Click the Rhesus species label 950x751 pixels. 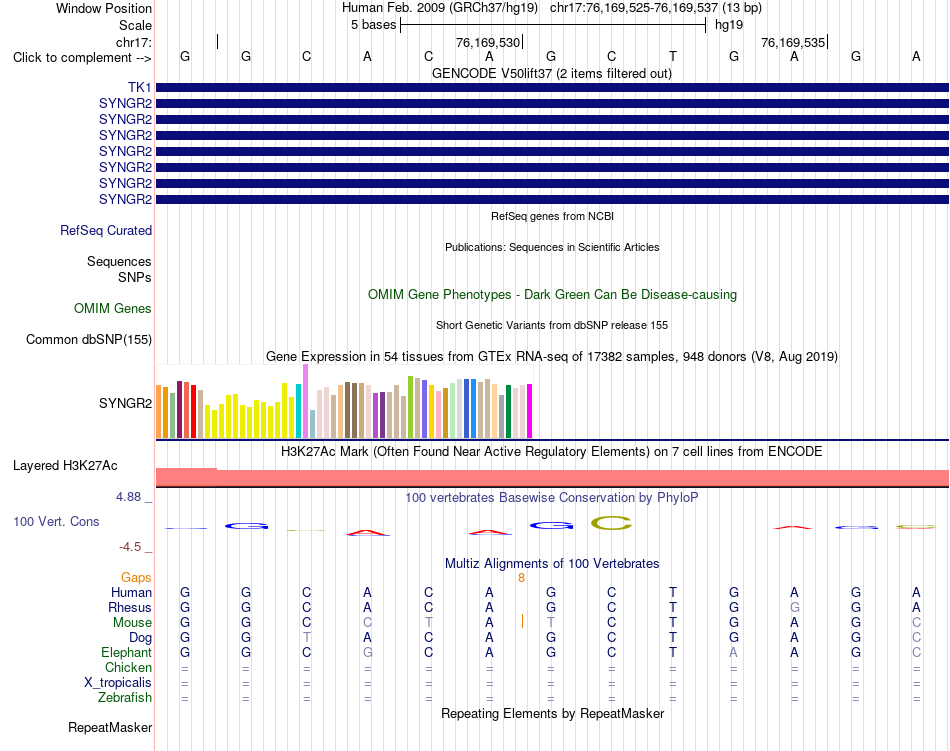pyautogui.click(x=130, y=607)
